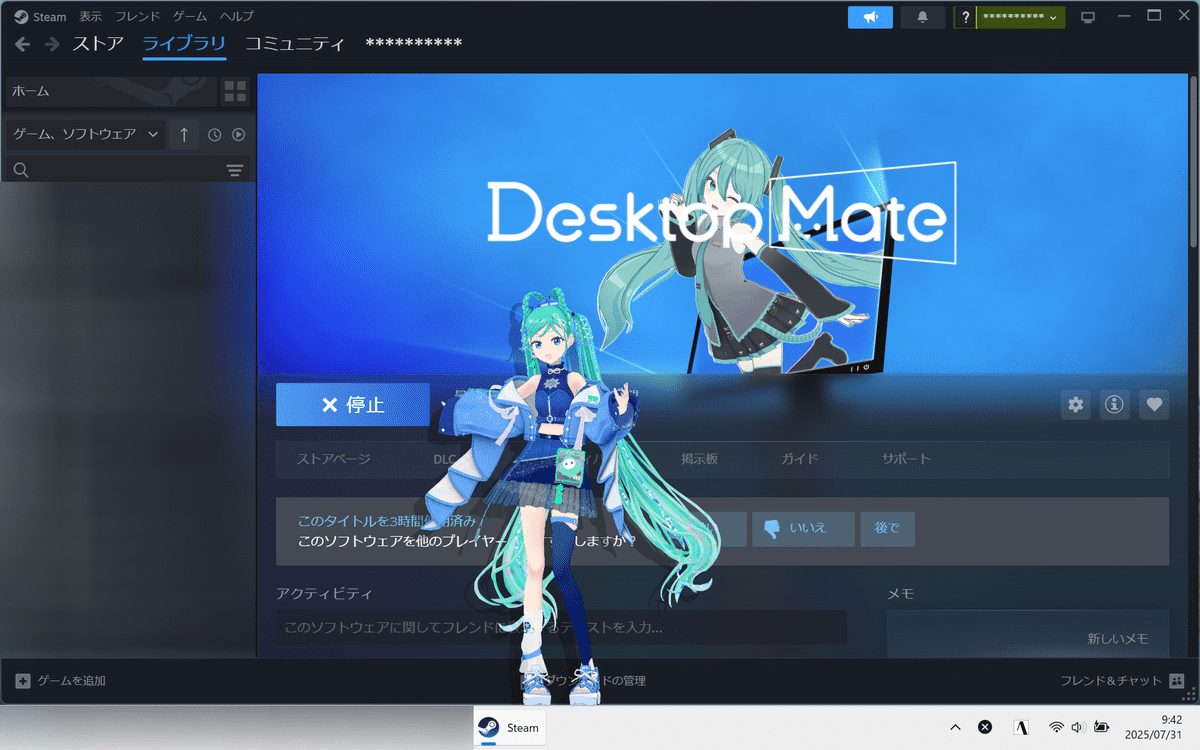Toggle the sort order up arrow
The image size is (1200, 750).
coord(184,134)
